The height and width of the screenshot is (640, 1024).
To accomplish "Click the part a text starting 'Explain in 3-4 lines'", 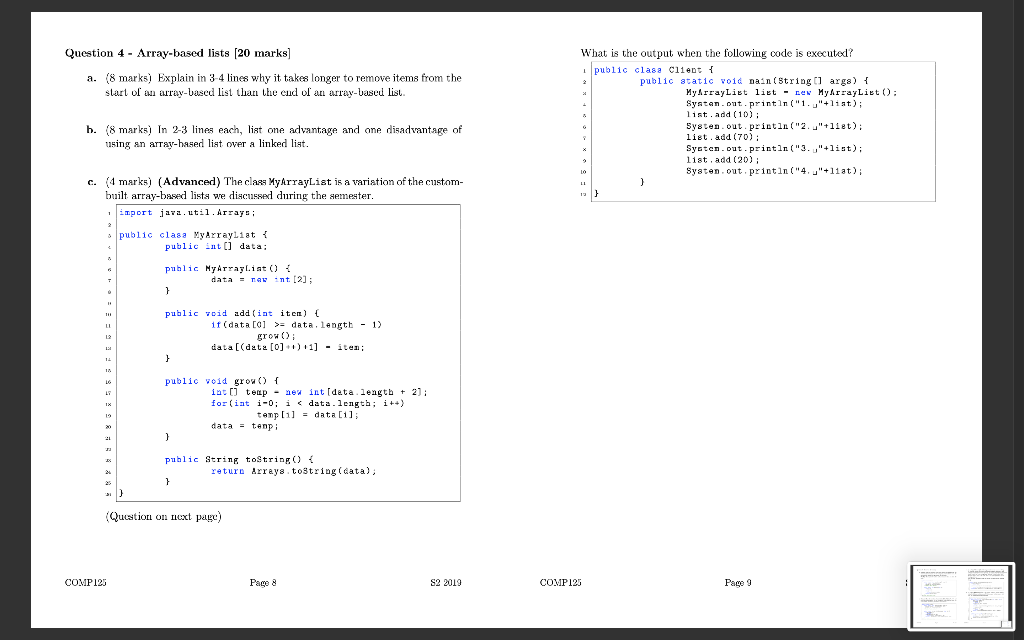I will tap(283, 85).
